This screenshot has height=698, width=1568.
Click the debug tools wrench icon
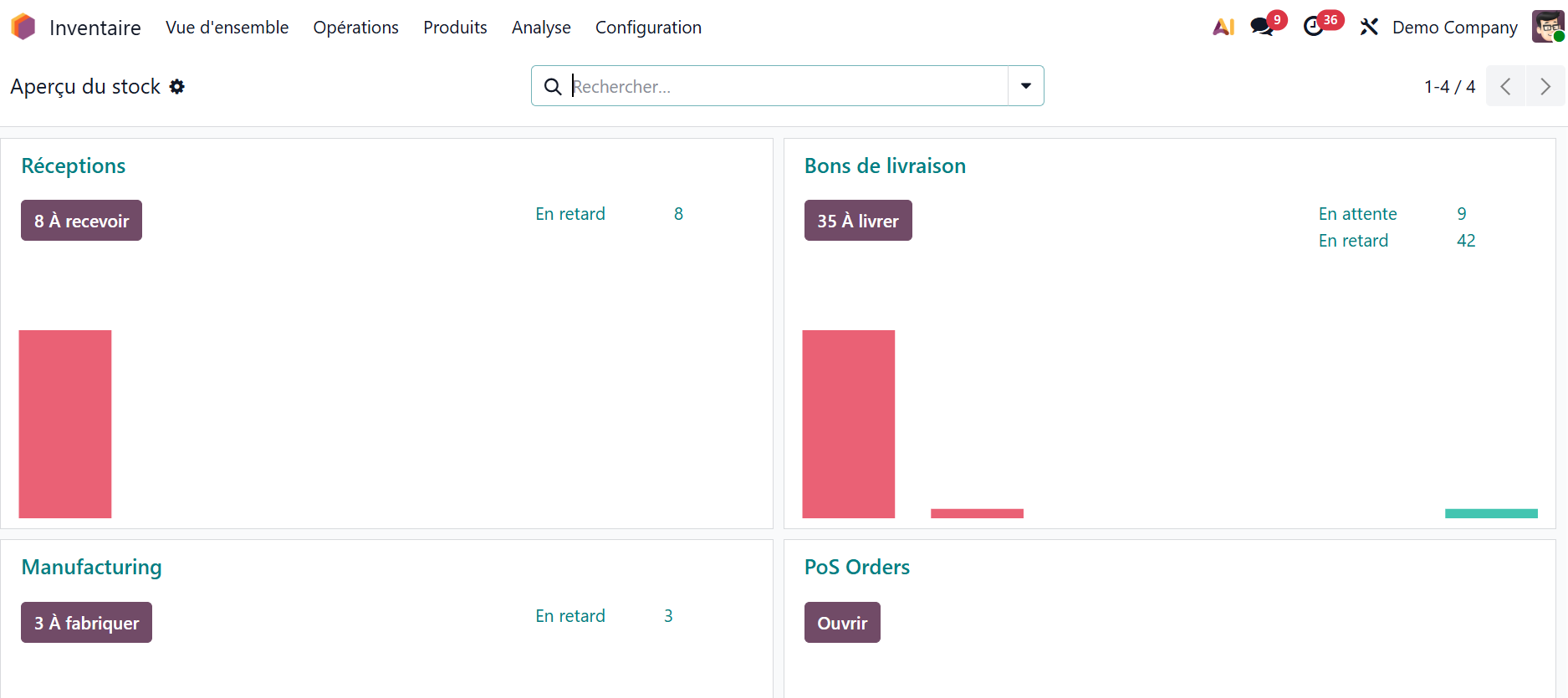coord(1369,27)
